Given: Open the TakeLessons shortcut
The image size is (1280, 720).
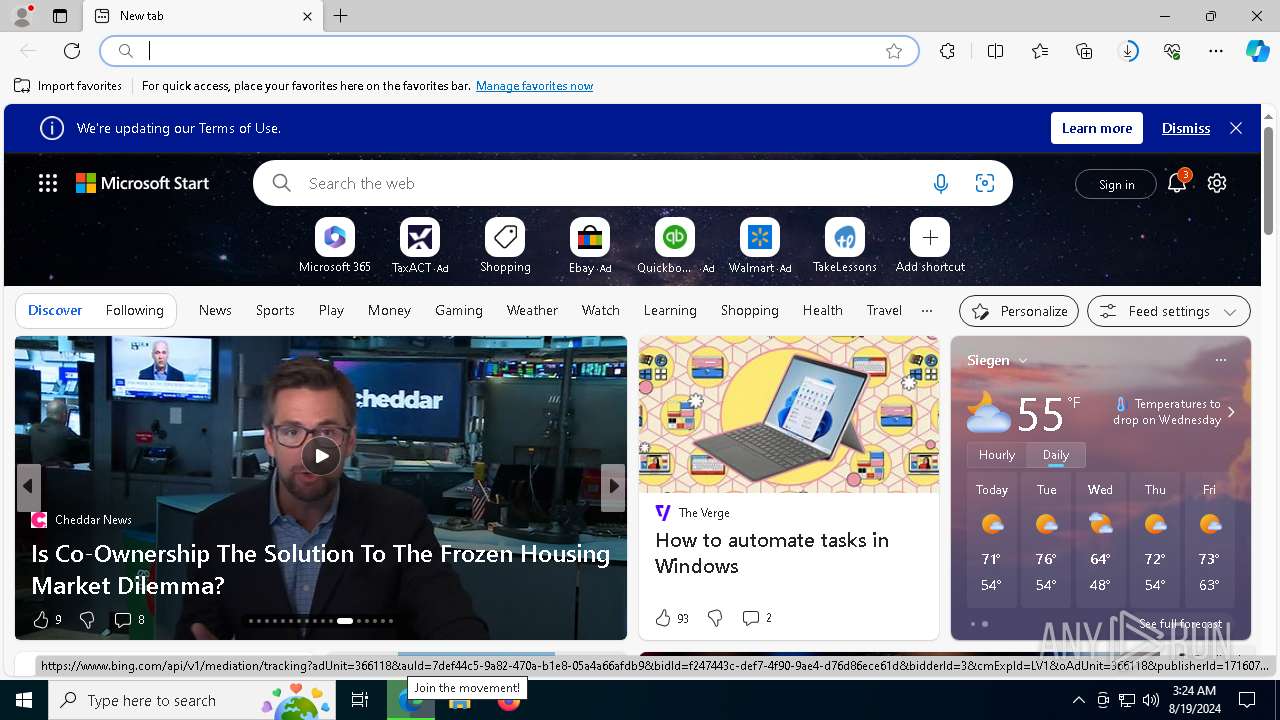Looking at the screenshot, I should click(x=845, y=246).
